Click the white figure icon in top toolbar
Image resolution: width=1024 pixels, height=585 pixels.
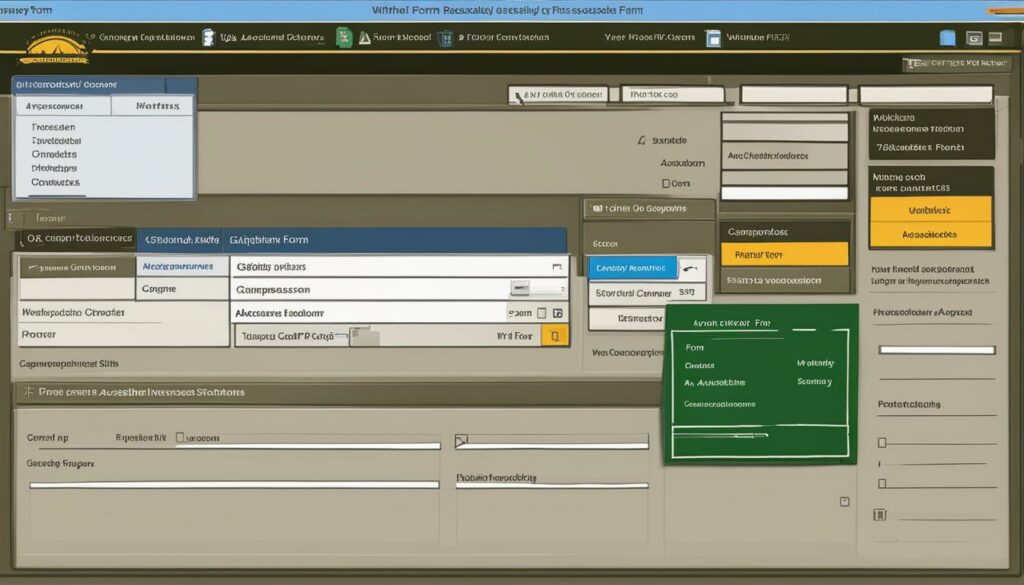click(208, 38)
